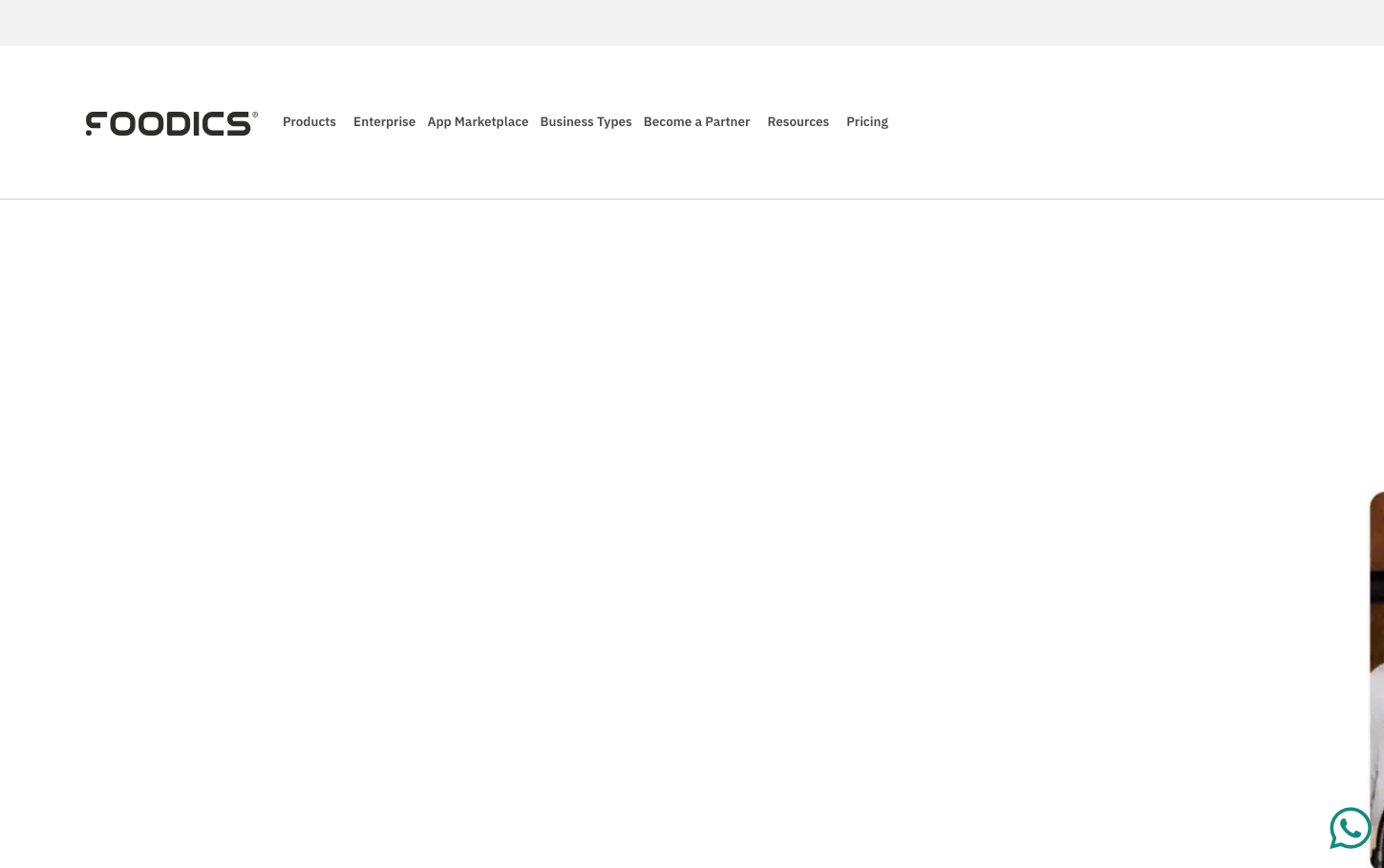1384x868 pixels.
Task: Go to the Pricing page
Action: click(866, 122)
